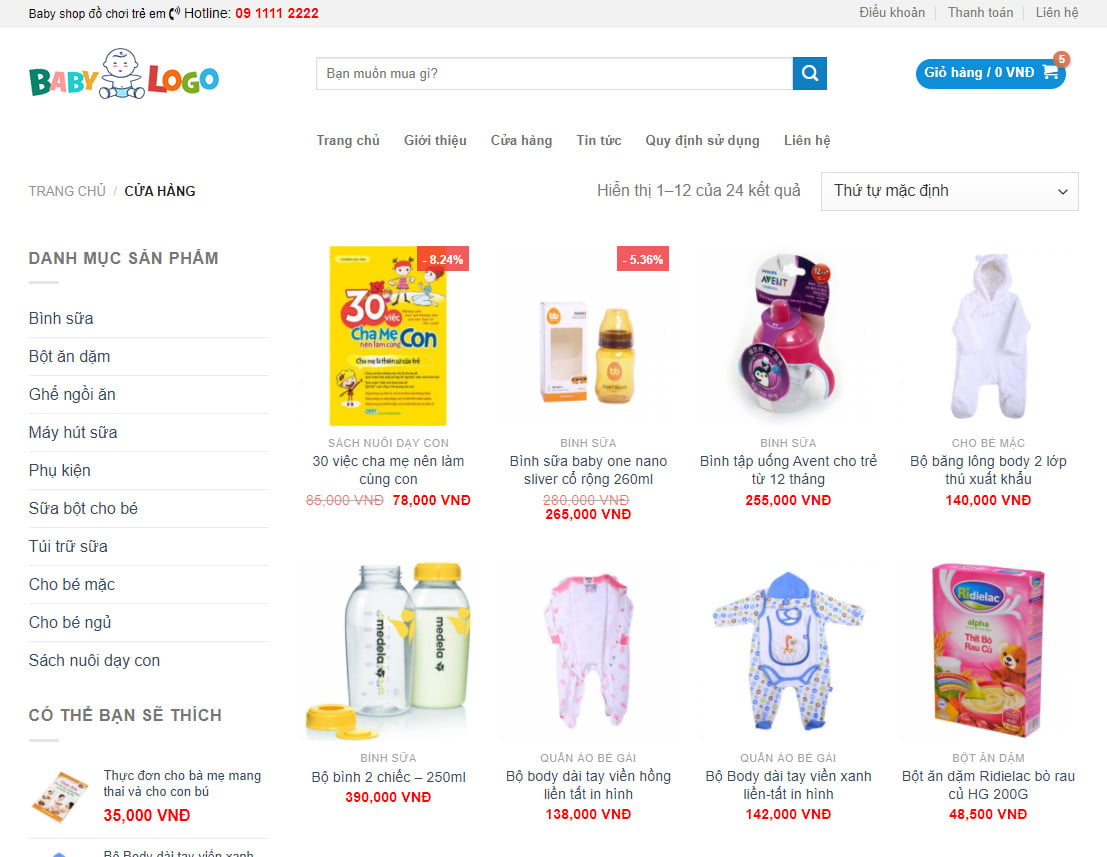Open the Medela two-bottle set image

pos(388,651)
